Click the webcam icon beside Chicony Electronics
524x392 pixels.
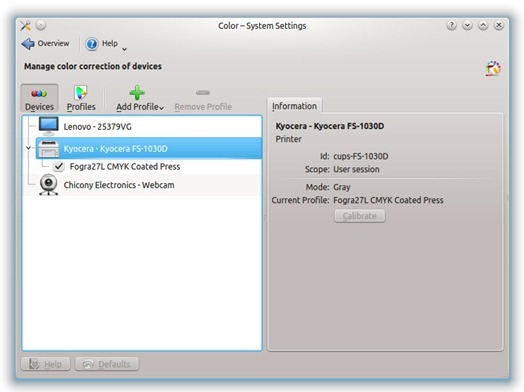[x=49, y=184]
